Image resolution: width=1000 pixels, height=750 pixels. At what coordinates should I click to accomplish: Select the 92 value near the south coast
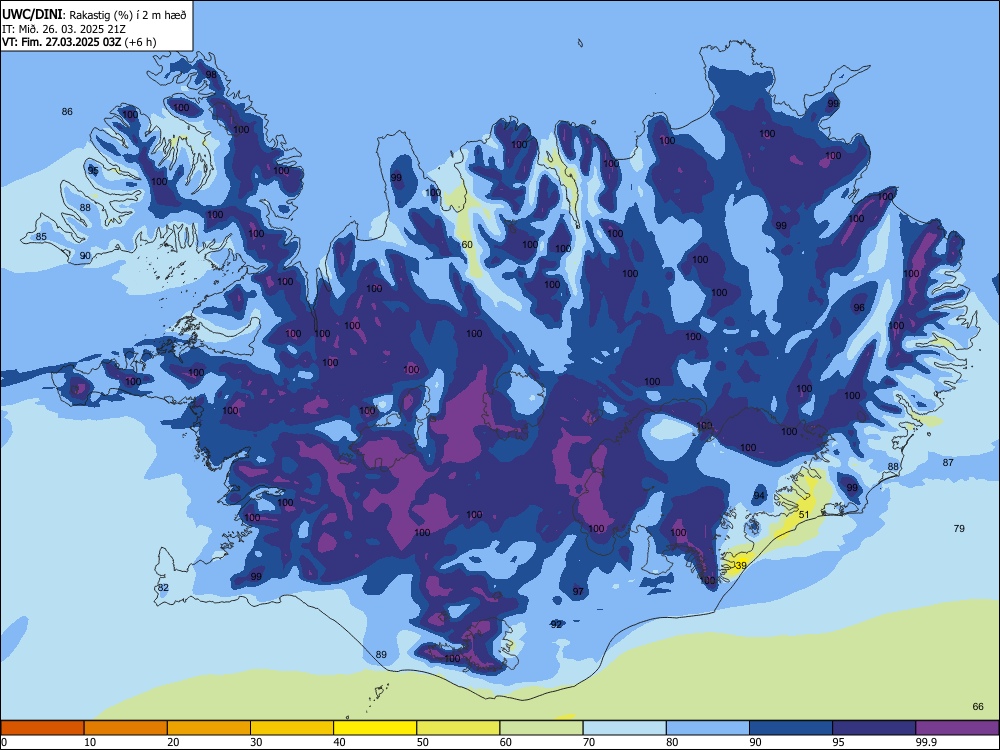[557, 624]
